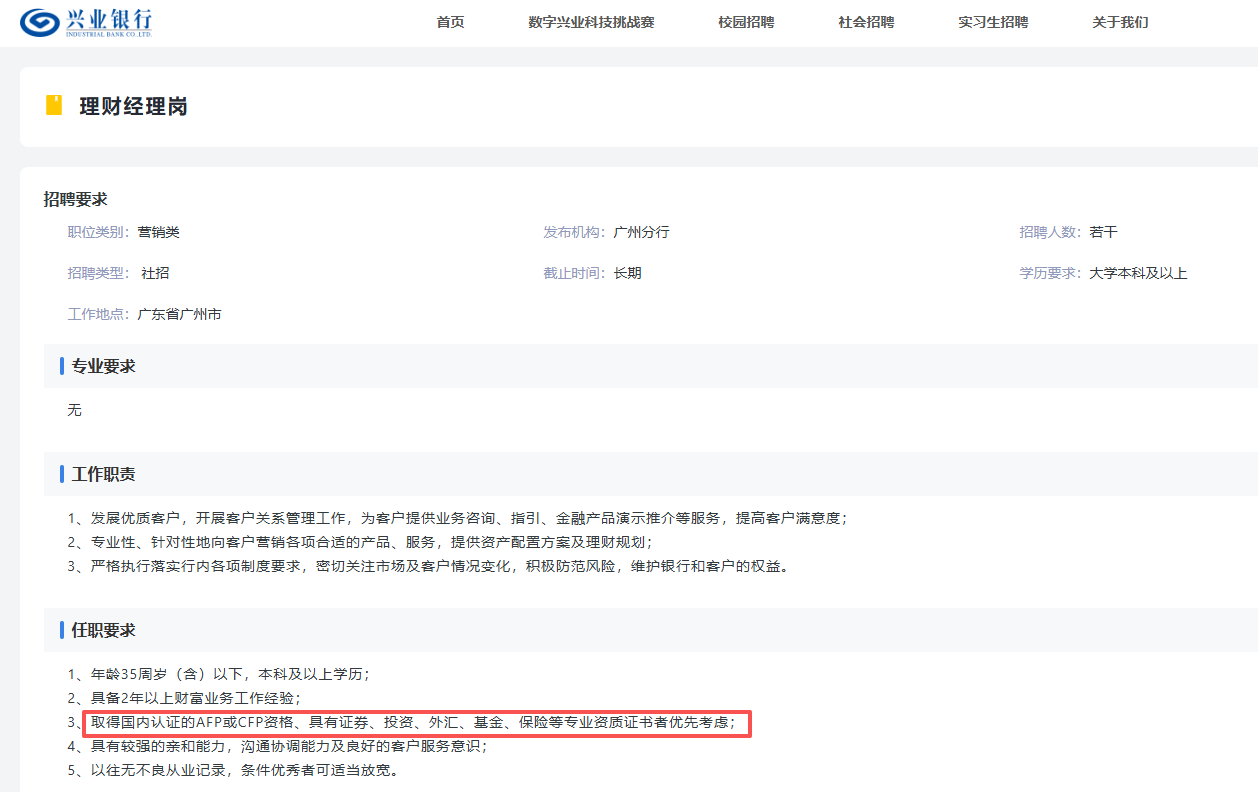The image size is (1258, 792).
Task: Click the yellow bookmark icon beside 理财经理岗
Action: (x=54, y=105)
